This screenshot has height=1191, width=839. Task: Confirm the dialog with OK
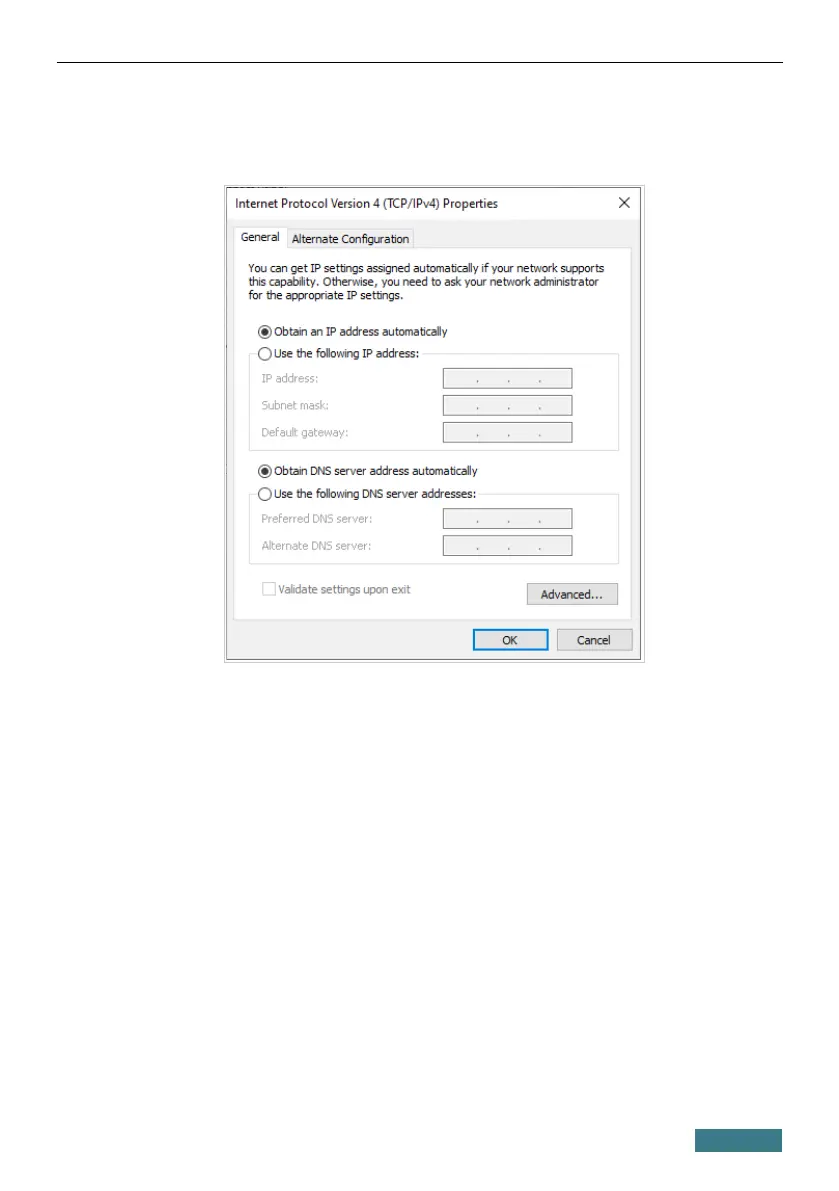(510, 640)
